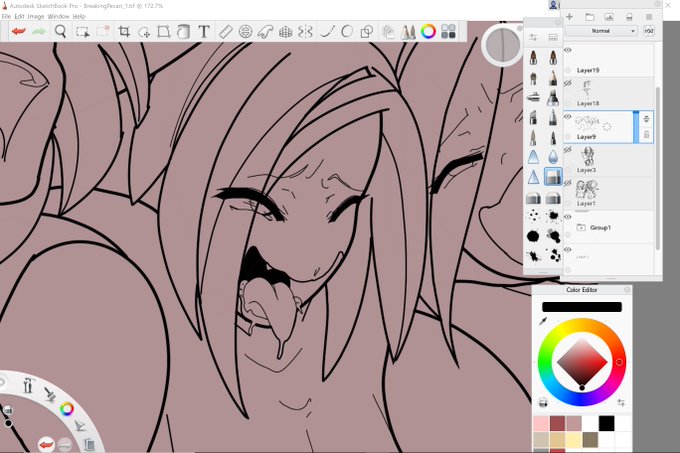Choose the Oval draw style tool

click(x=347, y=31)
